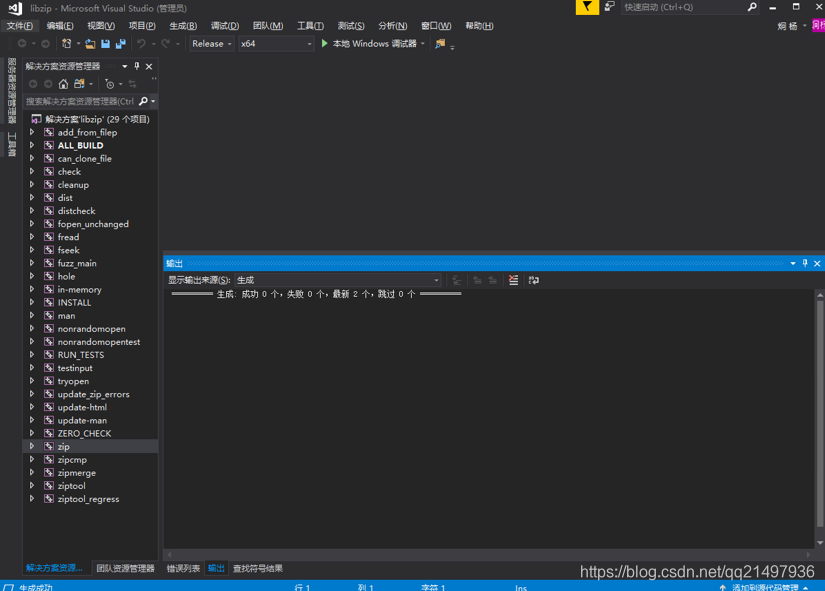Click the 添加到源代码管理 status bar button
Viewport: 825px width, 591px height.
pos(764,587)
